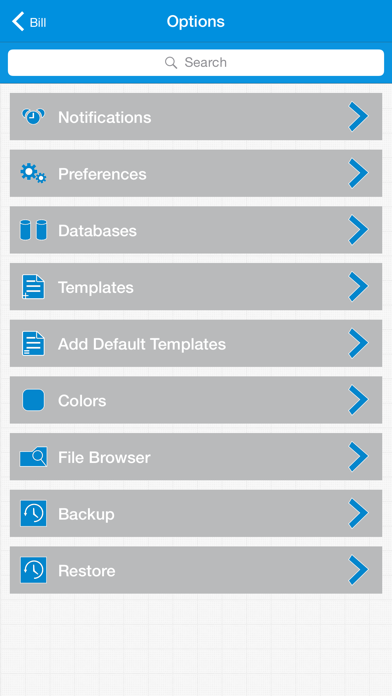Open Restore via its chevron arrow
This screenshot has width=392, height=696.
(x=358, y=570)
